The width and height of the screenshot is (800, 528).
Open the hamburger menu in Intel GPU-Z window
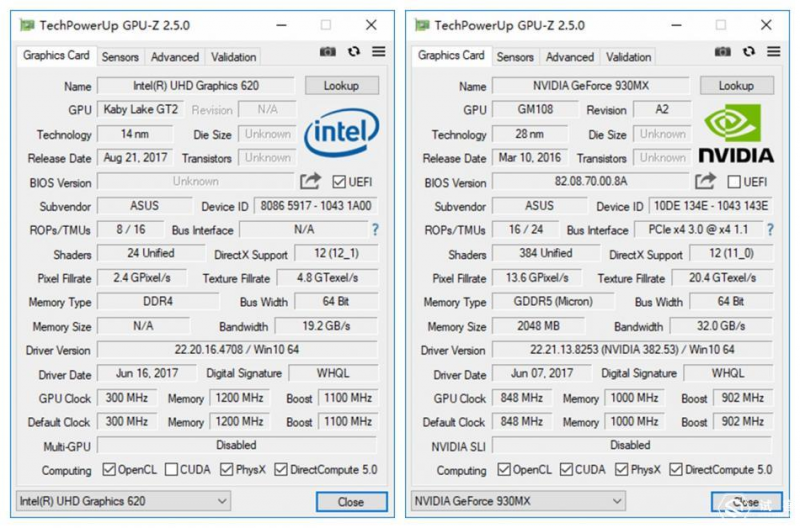[379, 52]
